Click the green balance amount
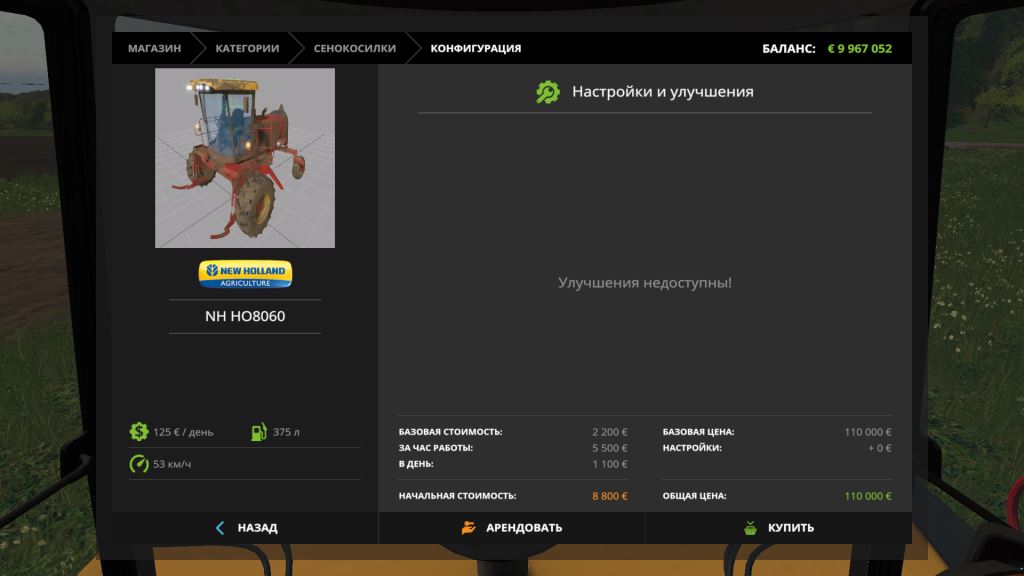 [x=859, y=48]
